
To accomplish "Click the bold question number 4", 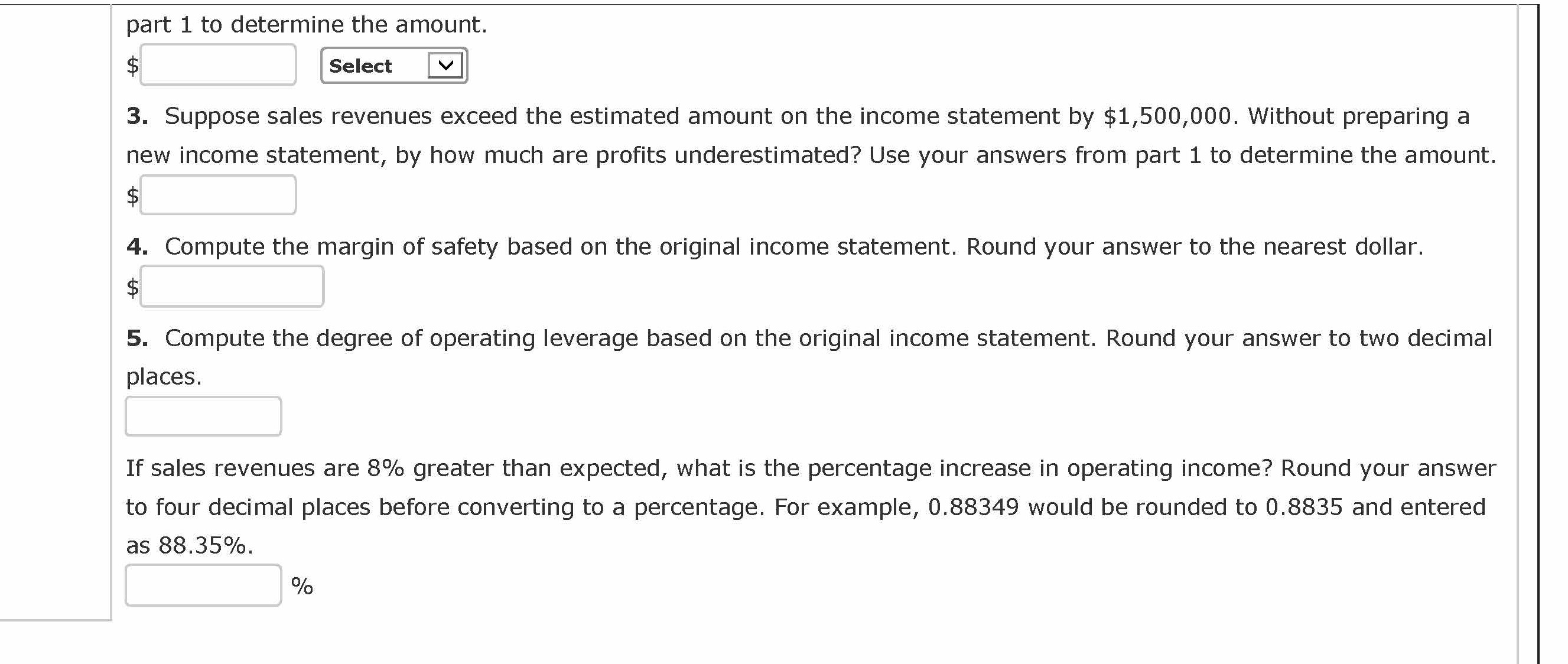I will tap(138, 246).
